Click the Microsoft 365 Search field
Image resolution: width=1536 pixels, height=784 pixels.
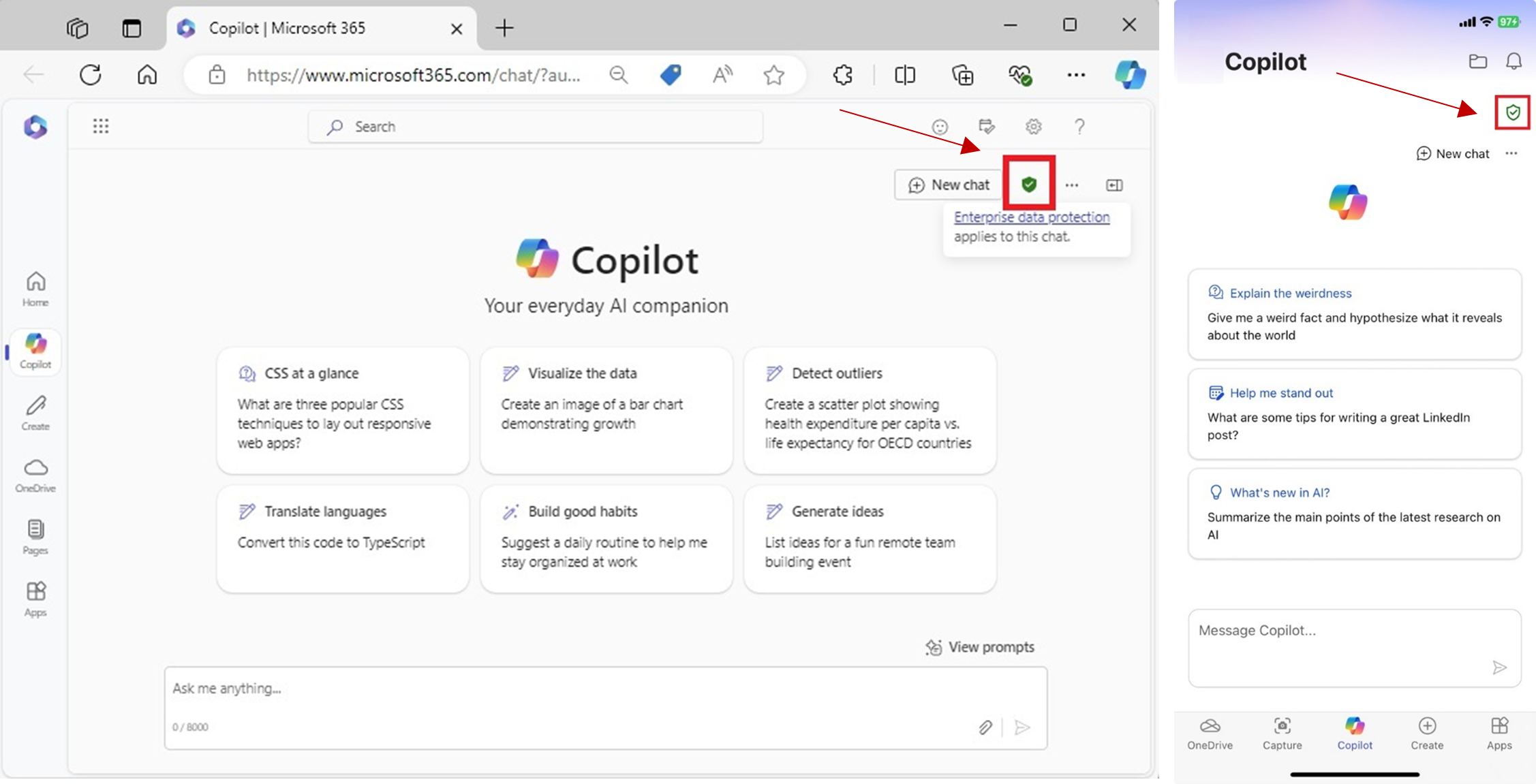[536, 127]
